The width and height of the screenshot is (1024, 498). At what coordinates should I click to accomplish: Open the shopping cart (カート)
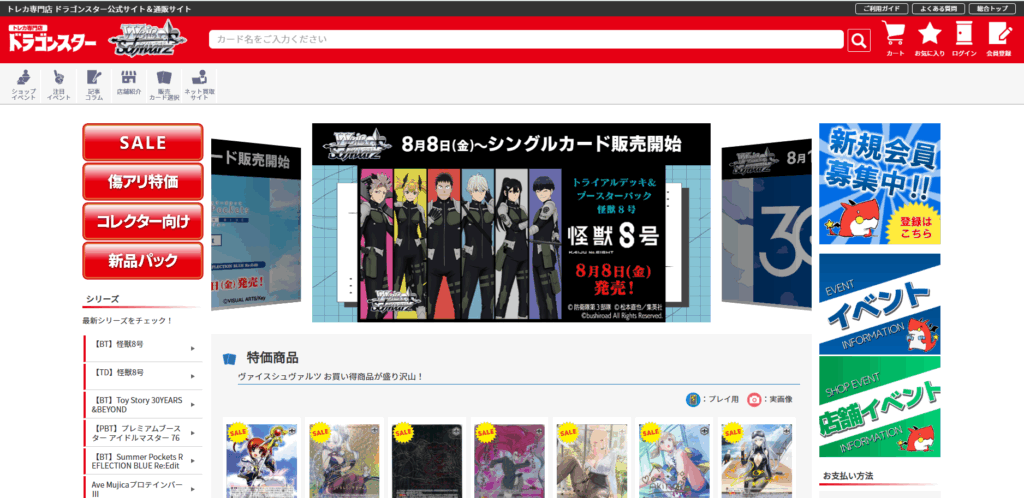pyautogui.click(x=895, y=38)
